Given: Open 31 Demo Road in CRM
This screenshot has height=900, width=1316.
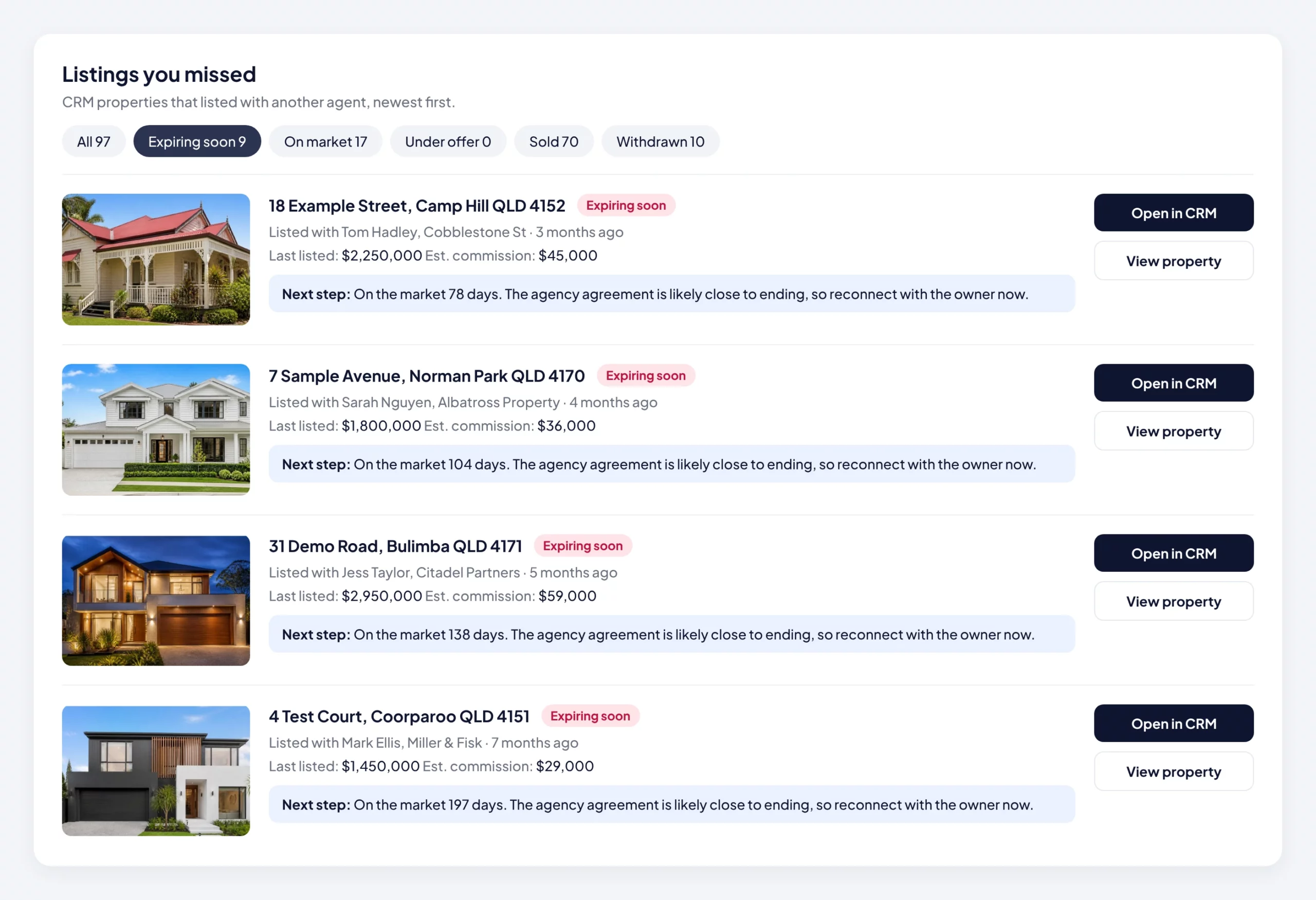Looking at the screenshot, I should click(x=1173, y=553).
